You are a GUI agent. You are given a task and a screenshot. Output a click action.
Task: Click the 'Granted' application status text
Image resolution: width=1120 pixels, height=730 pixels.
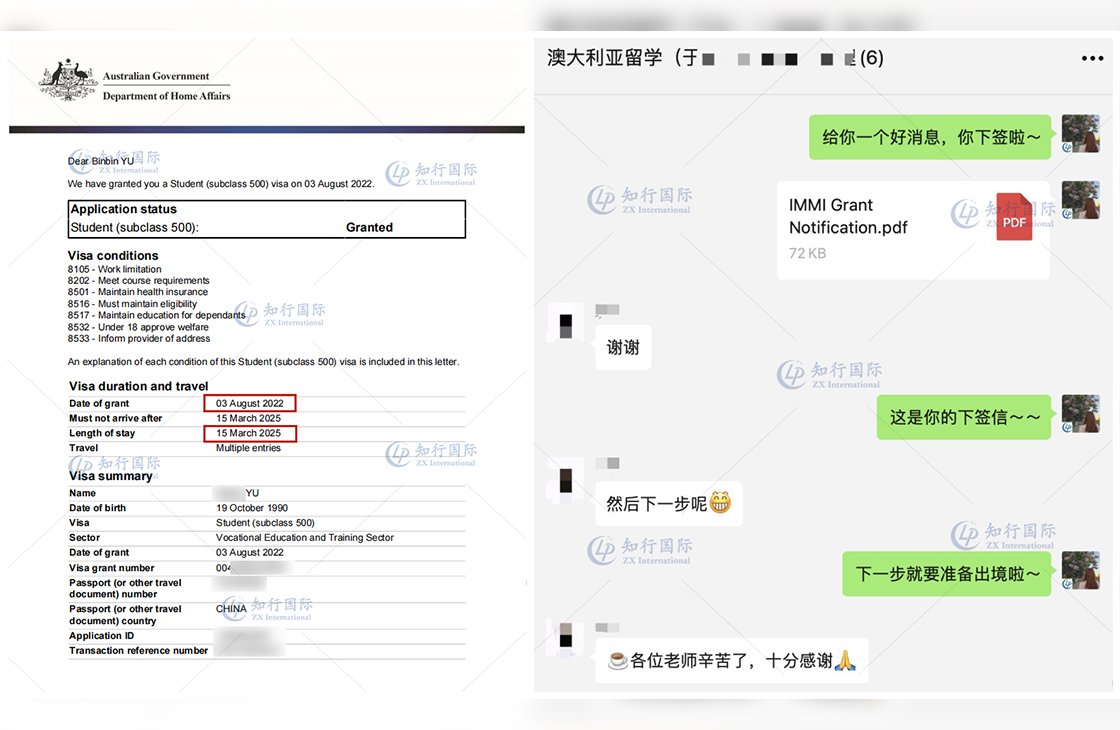tap(369, 227)
